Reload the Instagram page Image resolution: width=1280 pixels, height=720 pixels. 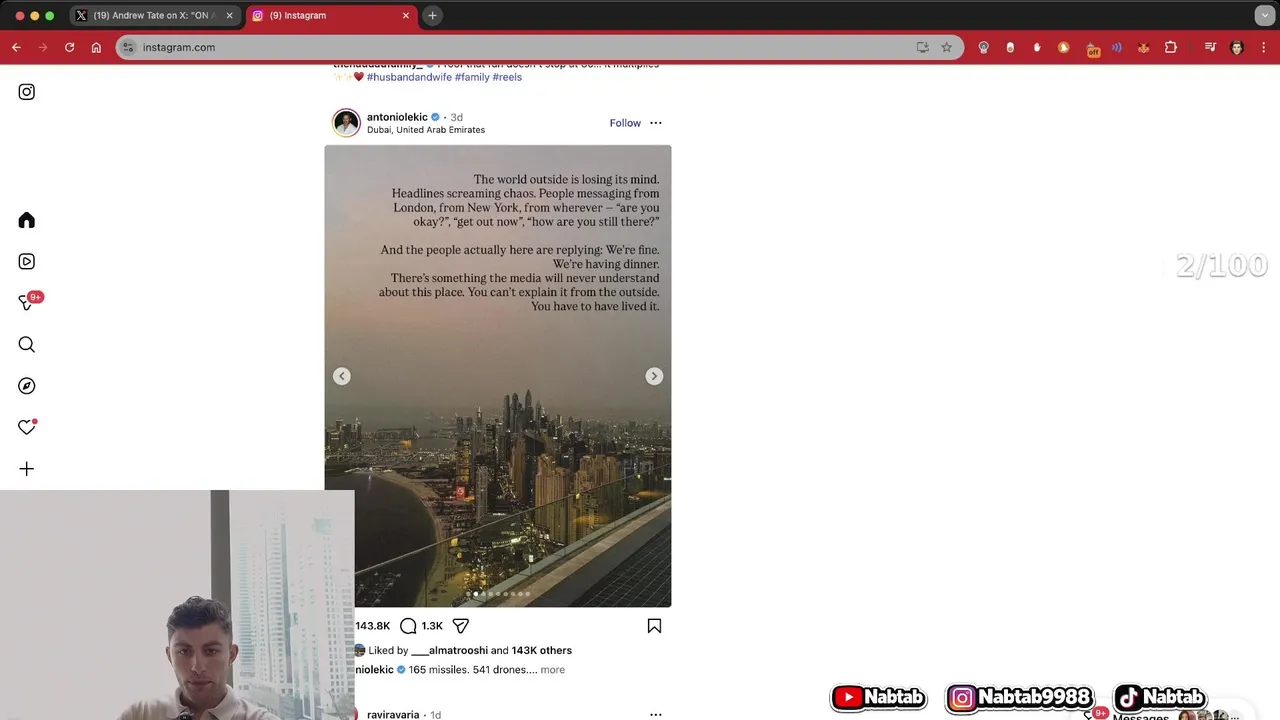69,47
